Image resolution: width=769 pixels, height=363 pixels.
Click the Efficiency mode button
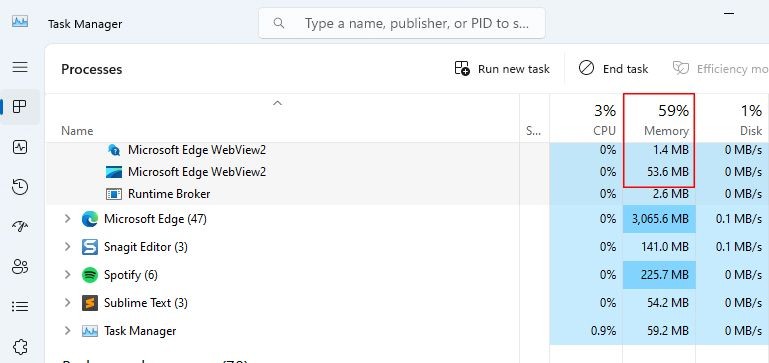coord(720,69)
